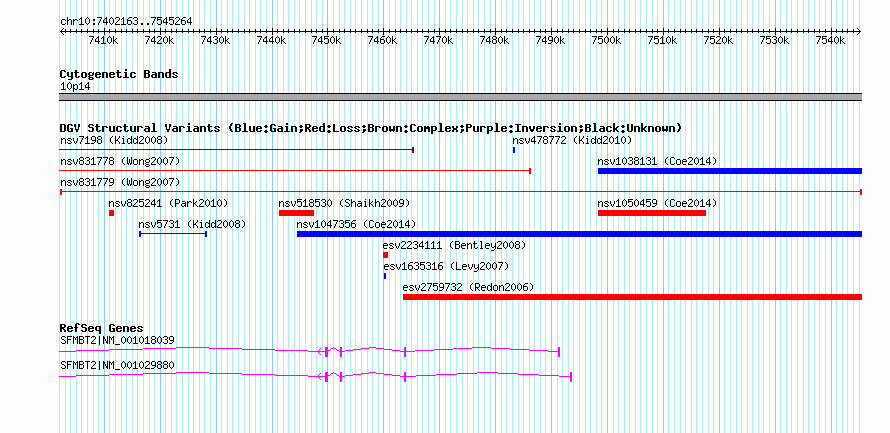Click the right arrow end of ruler
The image size is (890, 433).
[859, 31]
